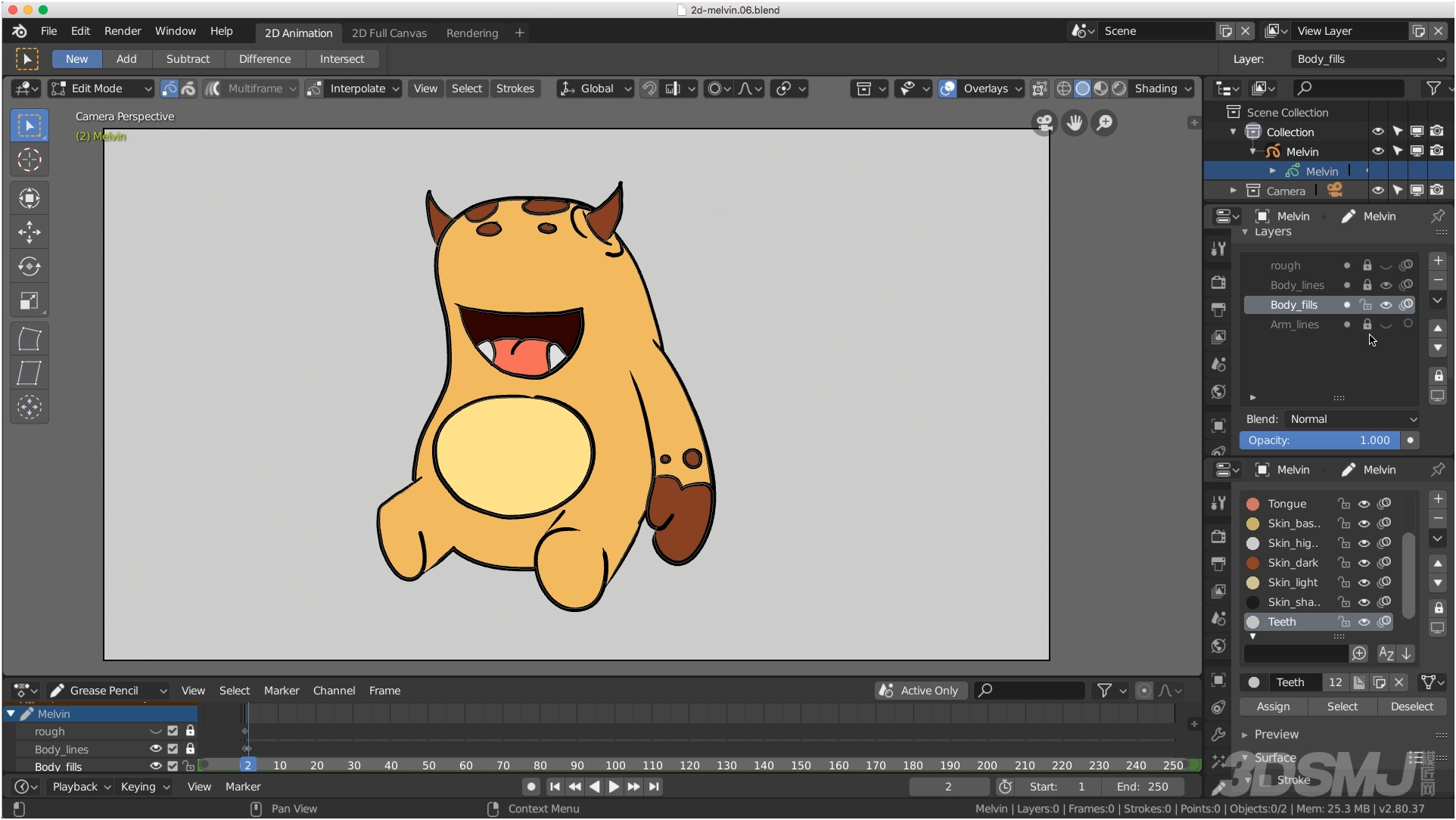The height and width of the screenshot is (820, 1456).
Task: Select the Skin_bas.. material swatch
Action: coord(1252,523)
